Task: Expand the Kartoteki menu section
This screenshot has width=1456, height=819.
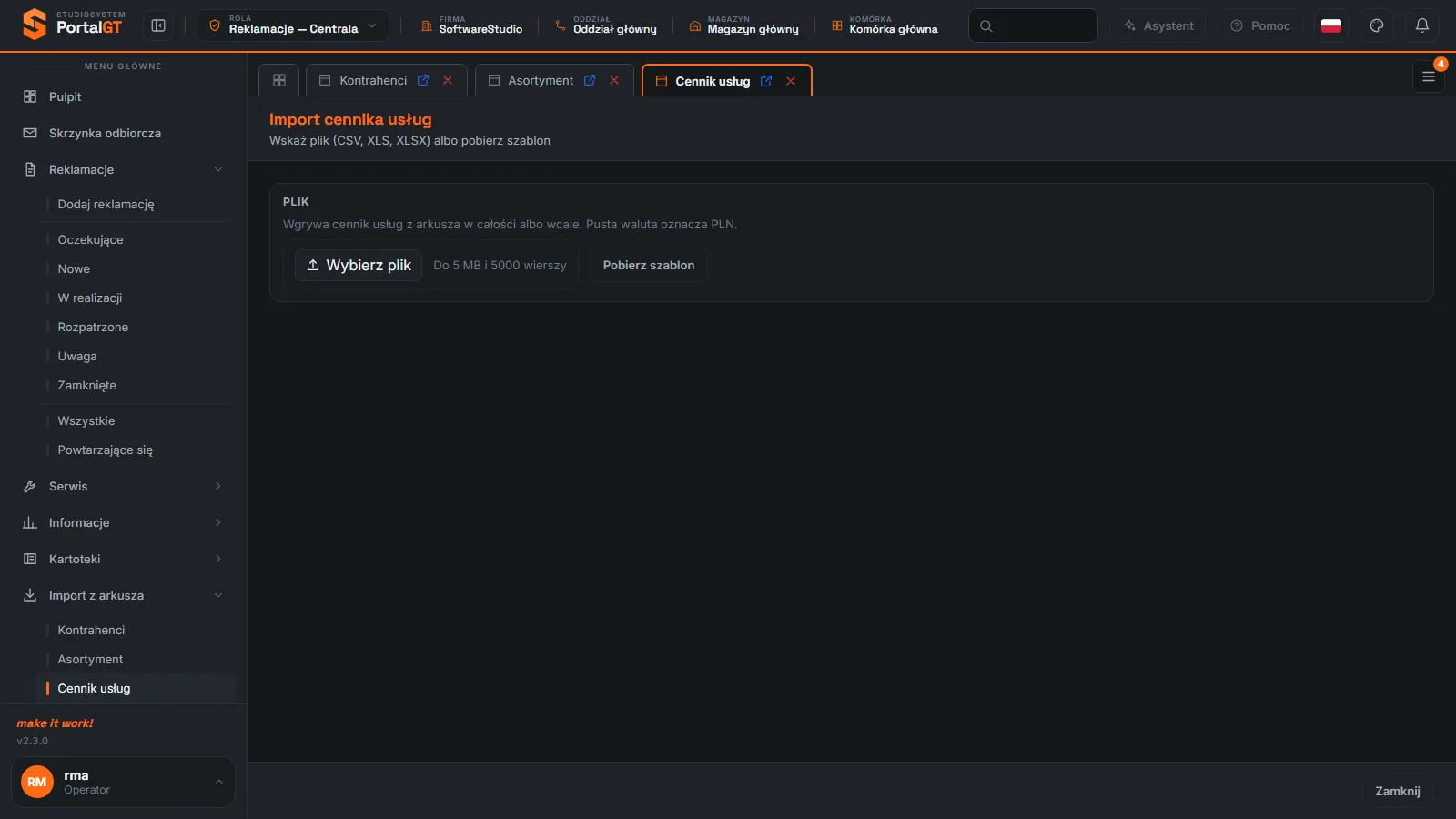Action: [123, 559]
